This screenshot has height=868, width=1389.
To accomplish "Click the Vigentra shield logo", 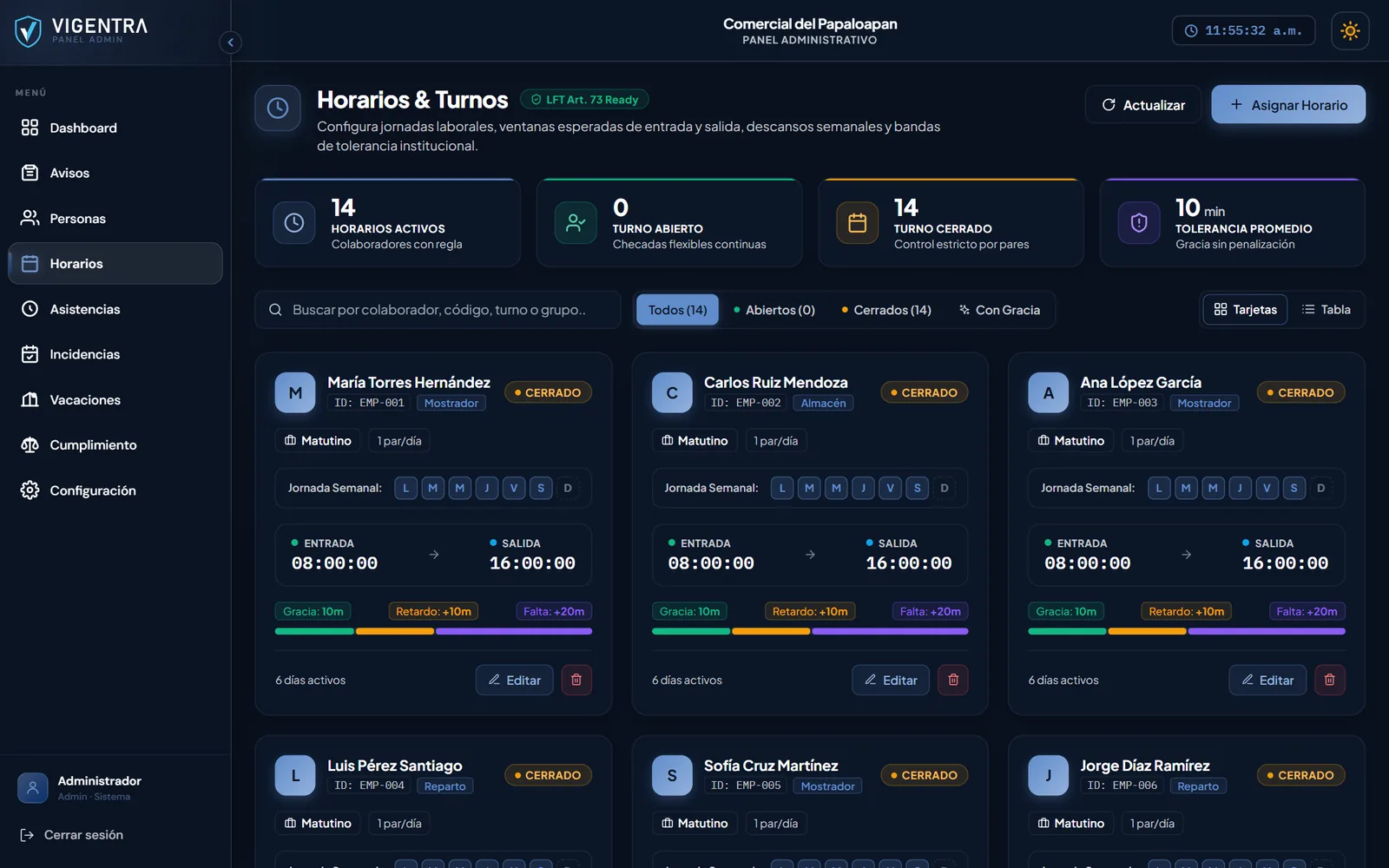I will [x=29, y=31].
